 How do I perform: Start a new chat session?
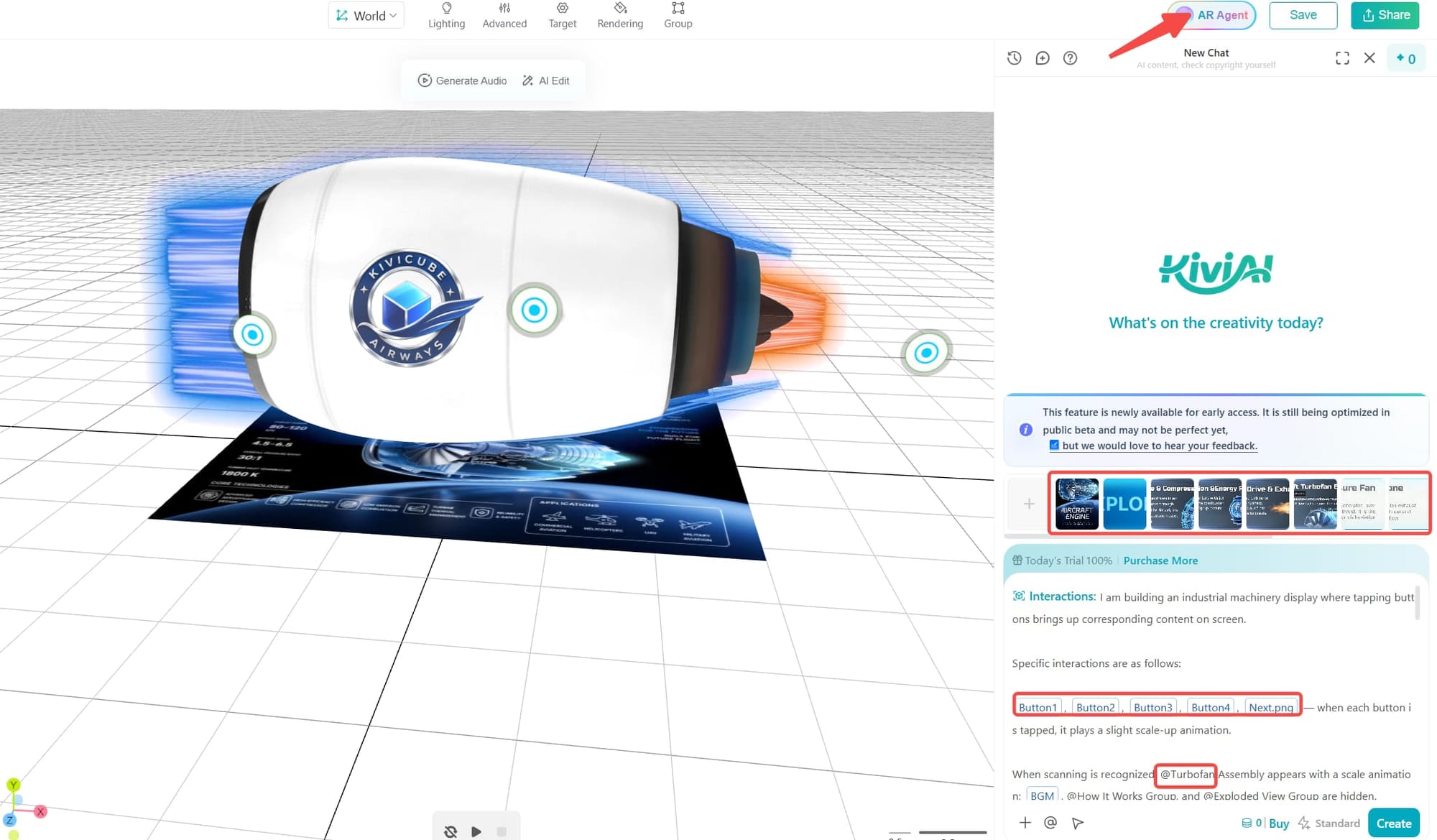click(1042, 58)
